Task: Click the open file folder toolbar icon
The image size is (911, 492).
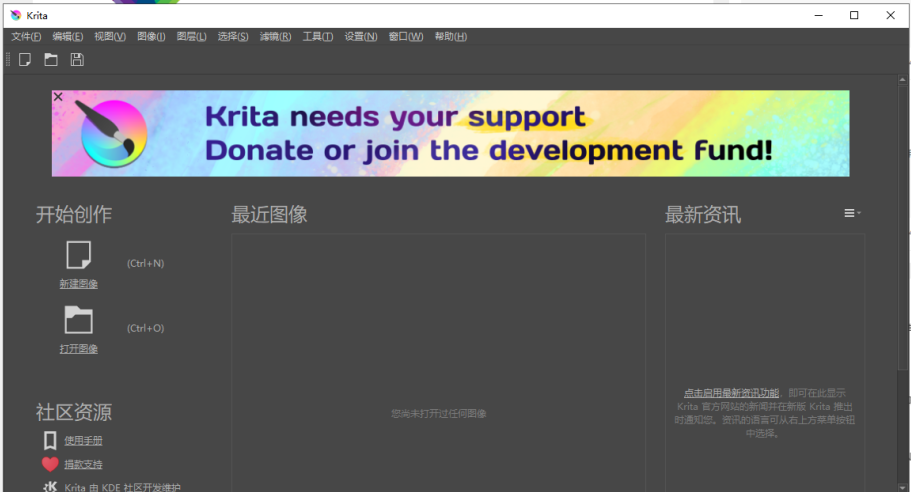Action: tap(51, 60)
